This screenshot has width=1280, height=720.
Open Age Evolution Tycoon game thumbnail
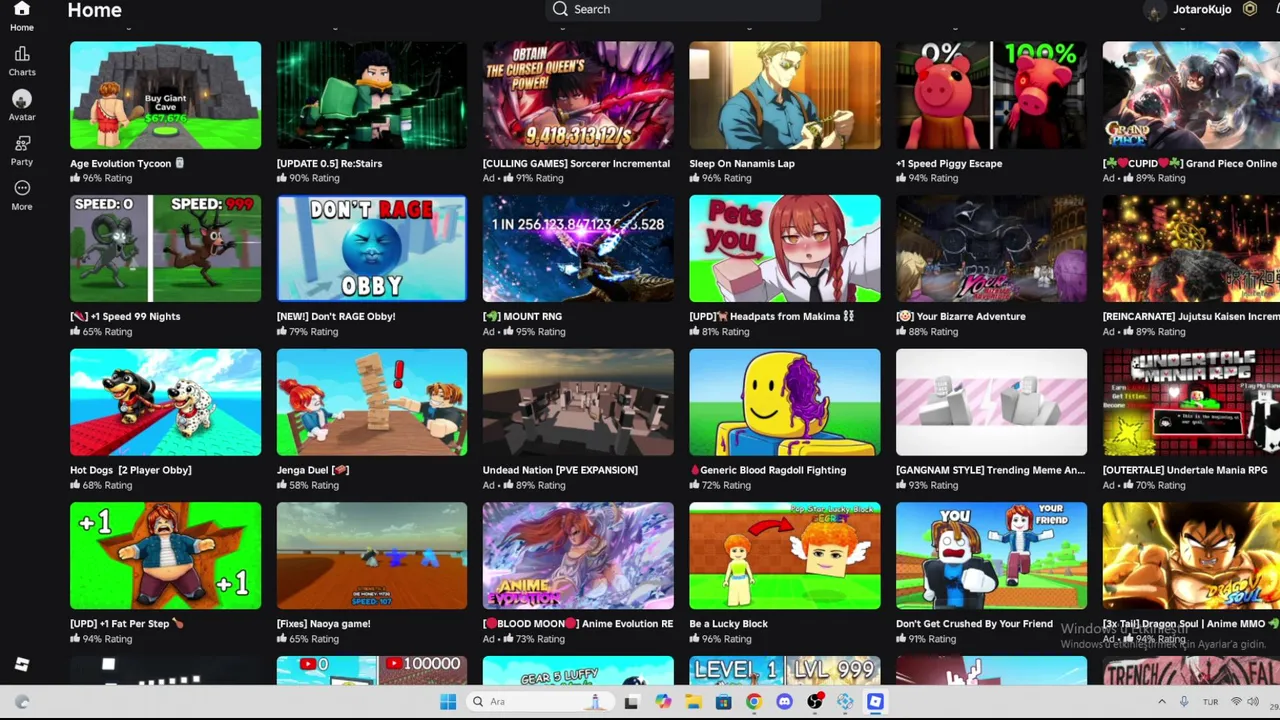coord(165,95)
